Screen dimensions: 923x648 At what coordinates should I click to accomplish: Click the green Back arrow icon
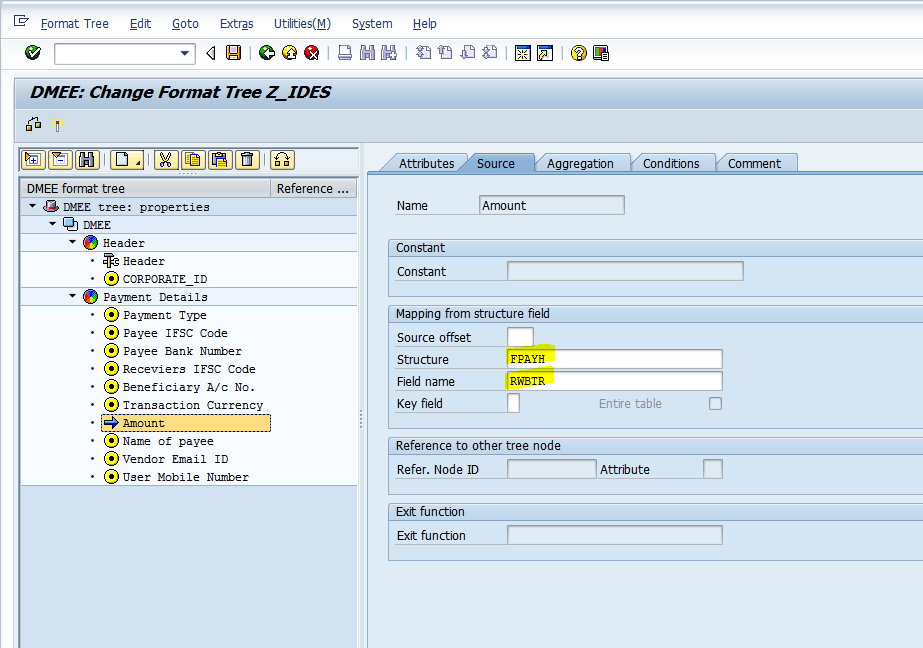pos(266,53)
